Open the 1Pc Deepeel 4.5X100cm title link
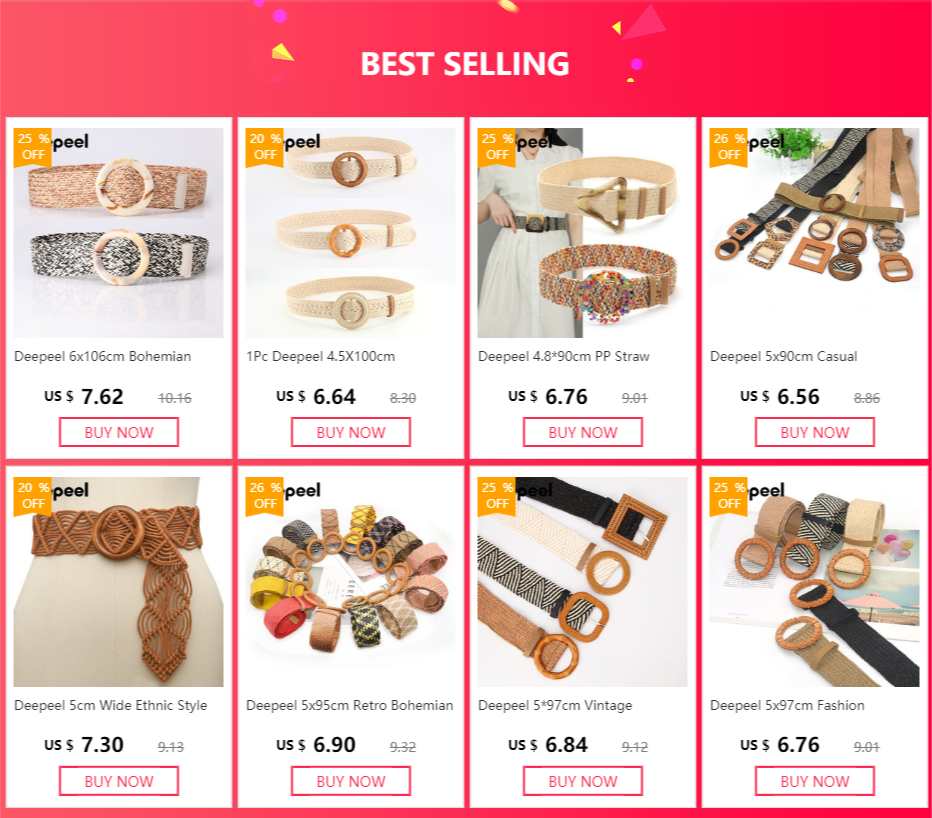Screen dimensions: 932x818 click(x=320, y=357)
